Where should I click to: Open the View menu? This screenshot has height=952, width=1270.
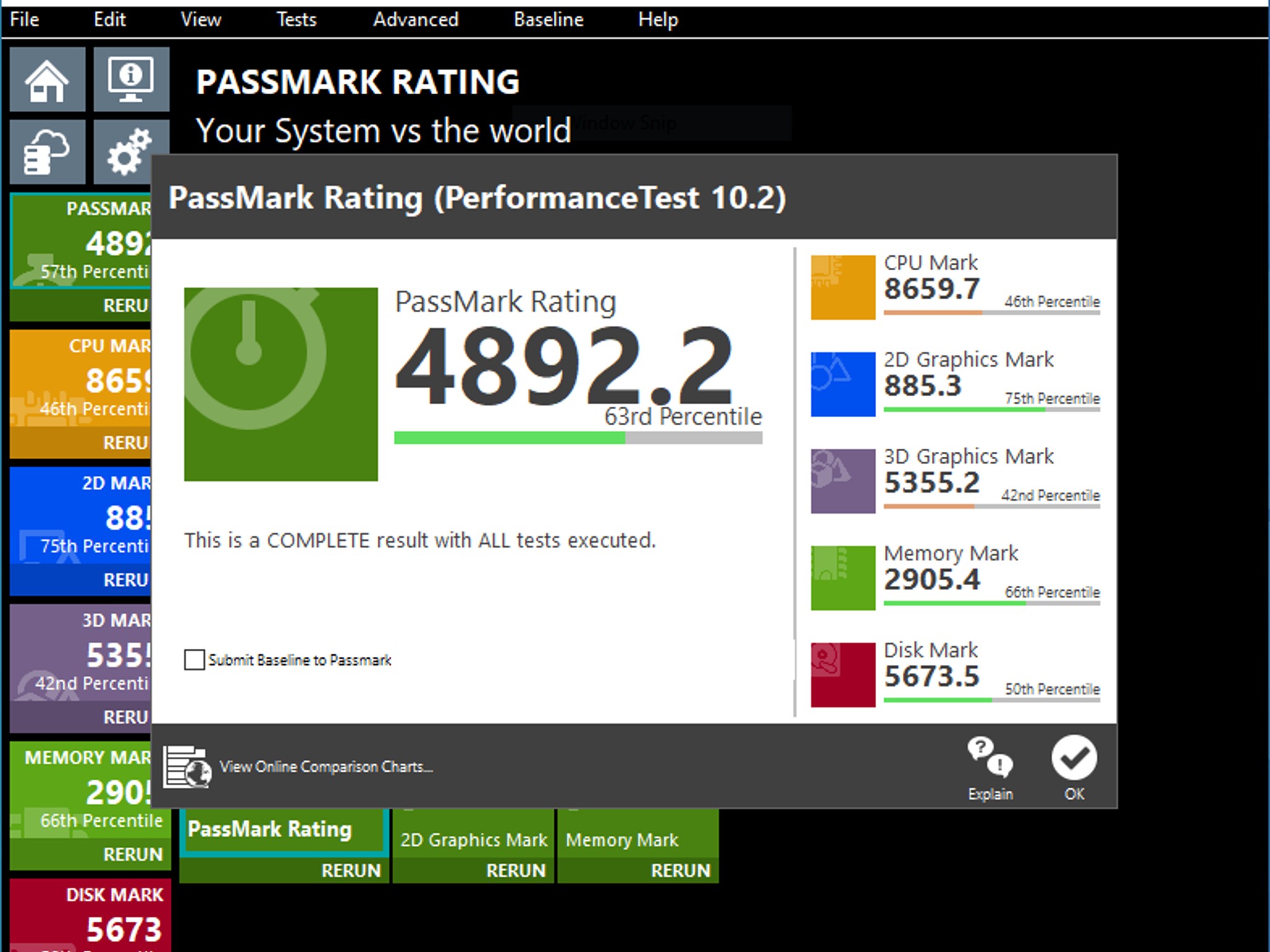click(x=200, y=20)
